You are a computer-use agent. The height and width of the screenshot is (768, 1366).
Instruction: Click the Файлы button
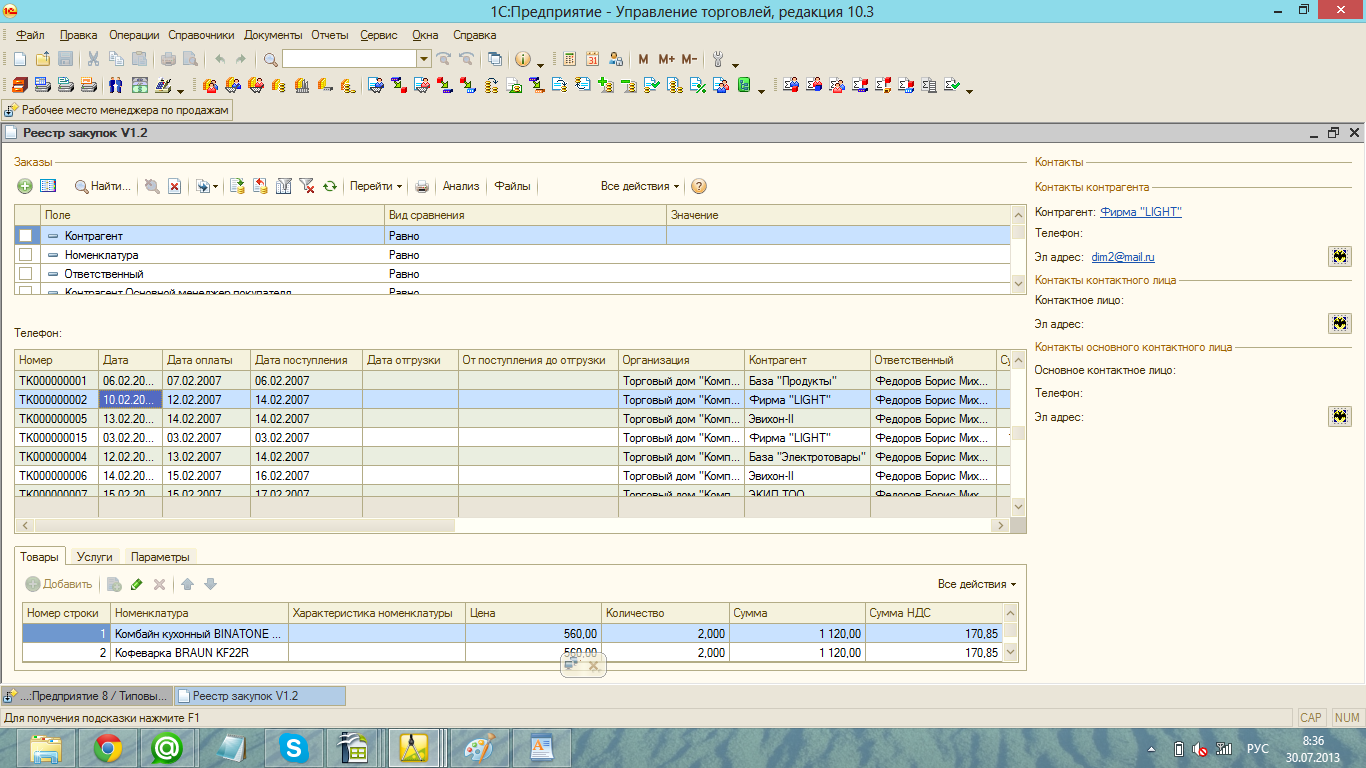512,186
